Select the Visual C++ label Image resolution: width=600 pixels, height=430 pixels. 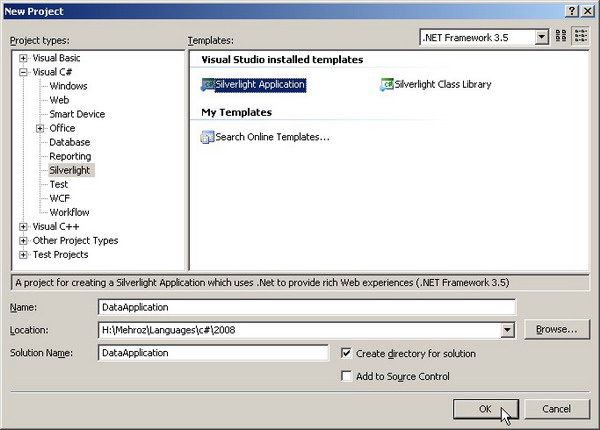point(56,226)
